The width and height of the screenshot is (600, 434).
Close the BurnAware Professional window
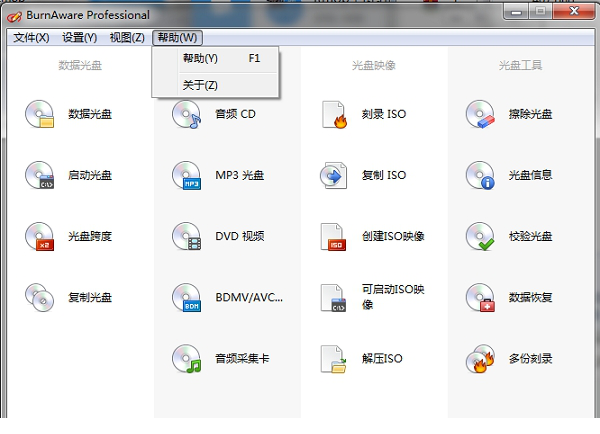point(574,11)
